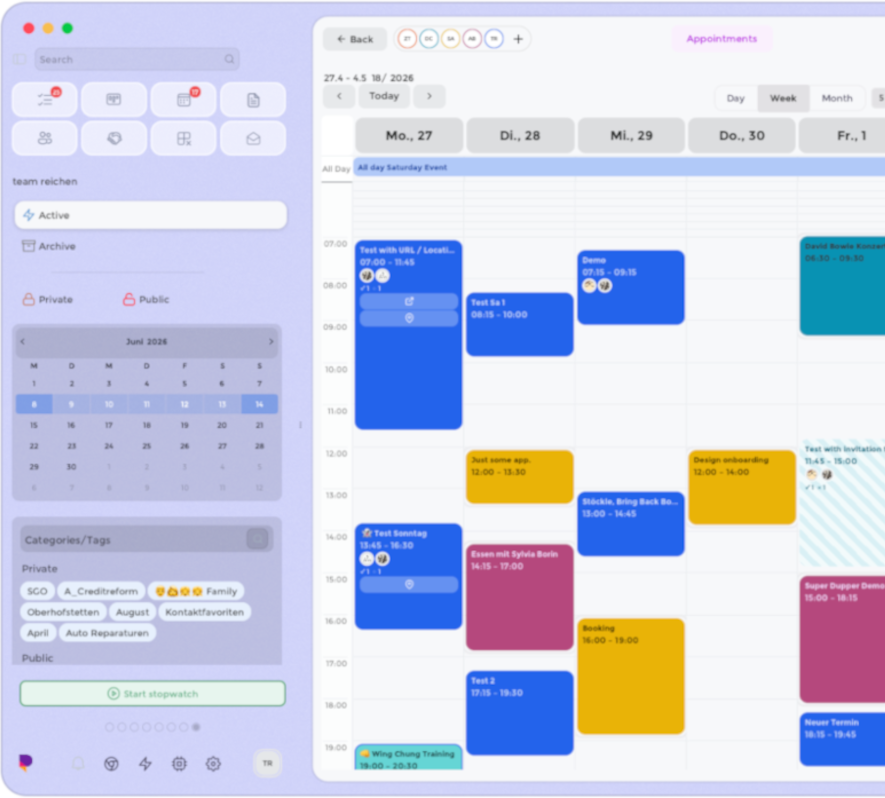The width and height of the screenshot is (885, 798).
Task: Advance to next week with right chevron
Action: point(430,96)
